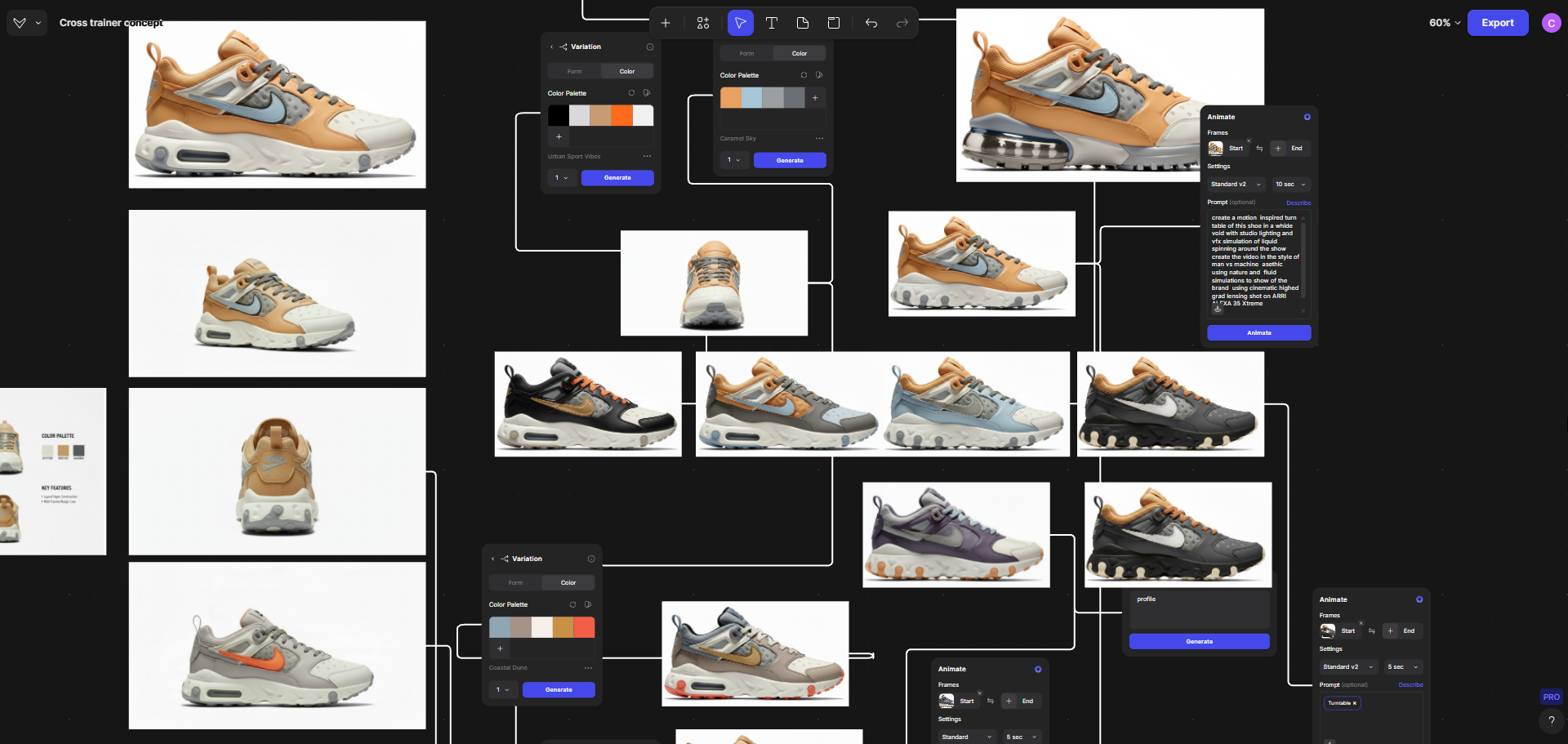Regenerate palette in Coastal Dune panel
The height and width of the screenshot is (744, 1568).
coord(572,604)
